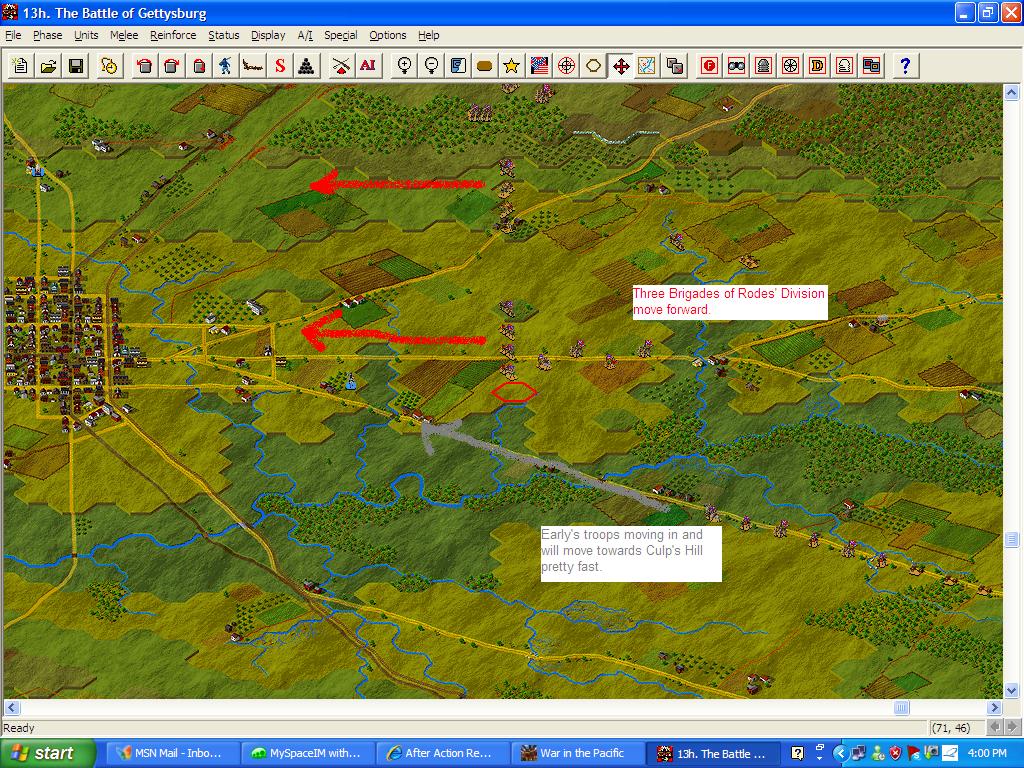This screenshot has height=768, width=1024.
Task: Click the first red-arrow rotate unit icon
Action: tap(144, 65)
